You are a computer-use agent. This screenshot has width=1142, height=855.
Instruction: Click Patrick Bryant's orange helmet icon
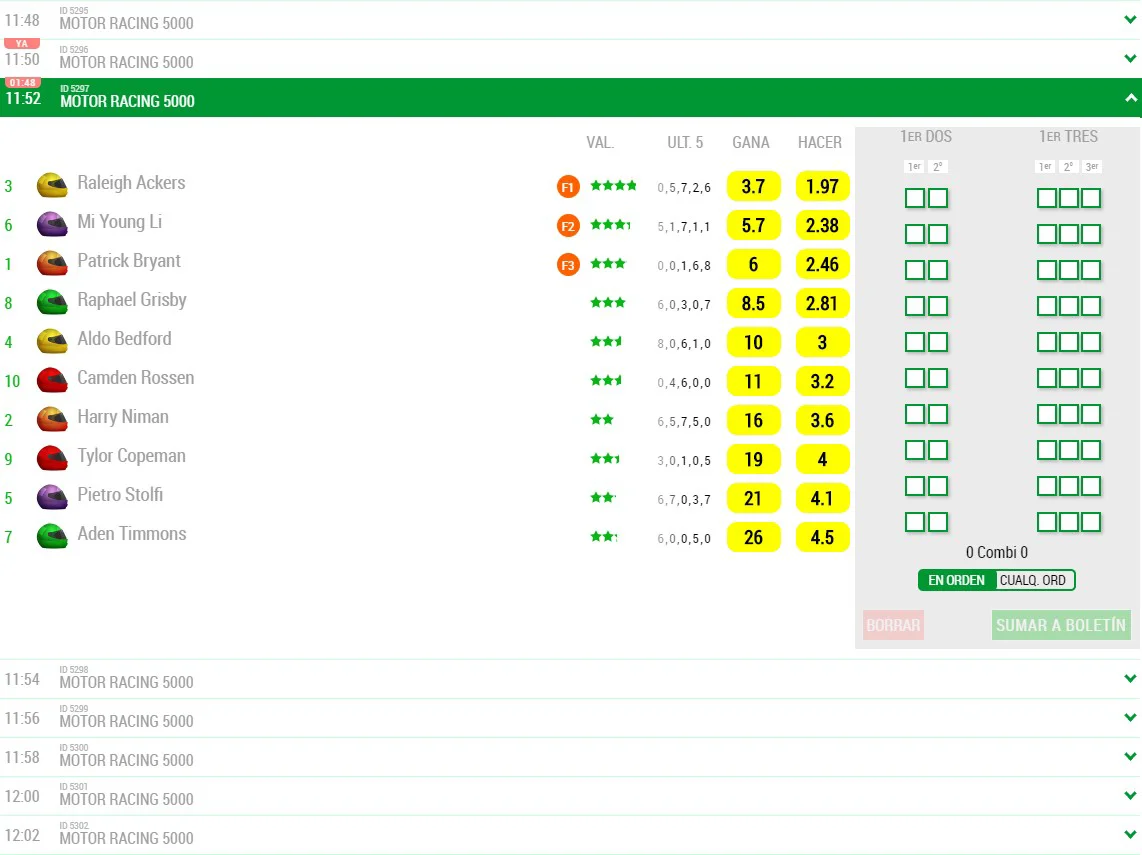[52, 263]
